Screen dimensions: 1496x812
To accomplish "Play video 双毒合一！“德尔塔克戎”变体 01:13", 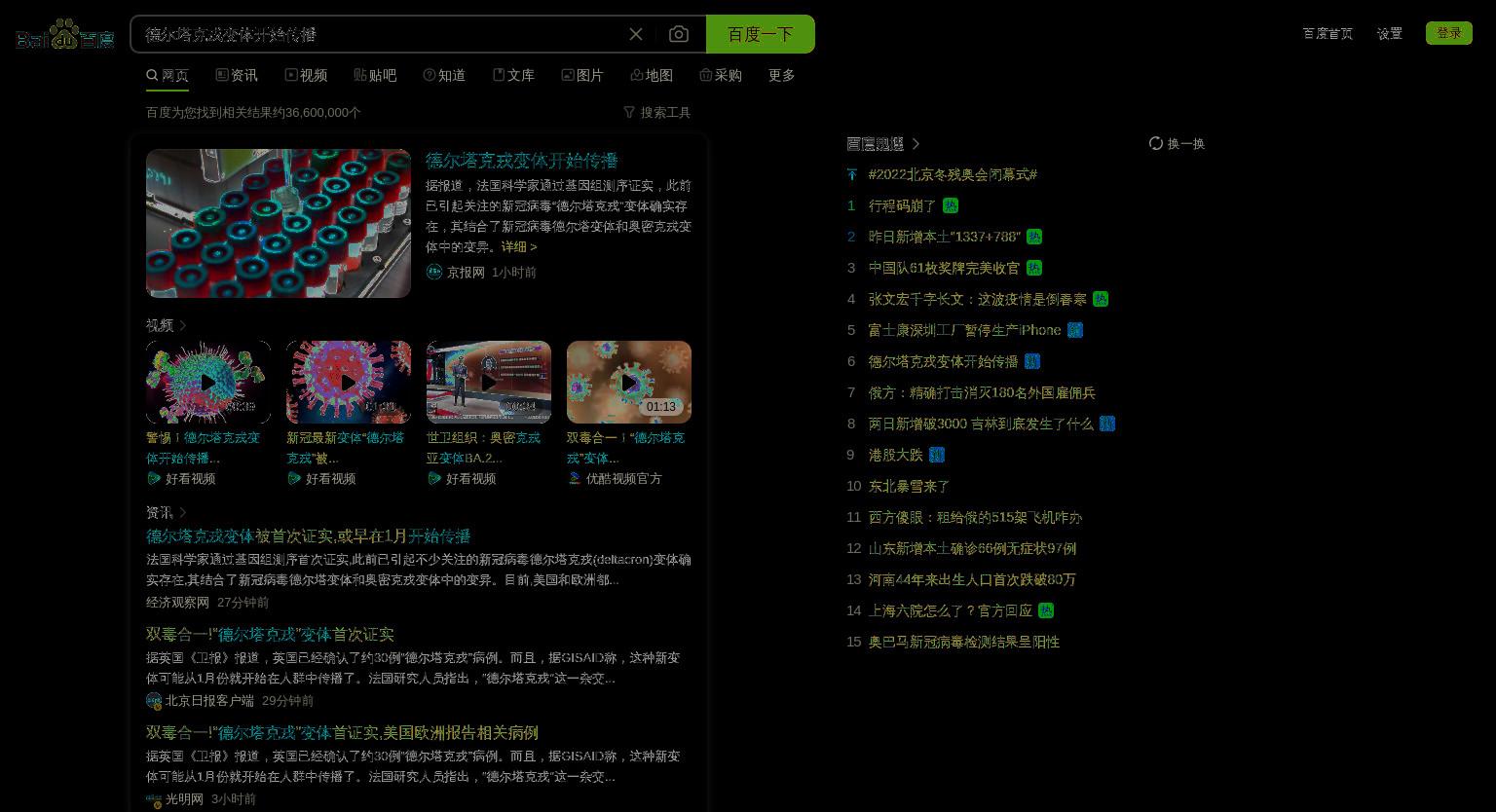I will click(629, 382).
